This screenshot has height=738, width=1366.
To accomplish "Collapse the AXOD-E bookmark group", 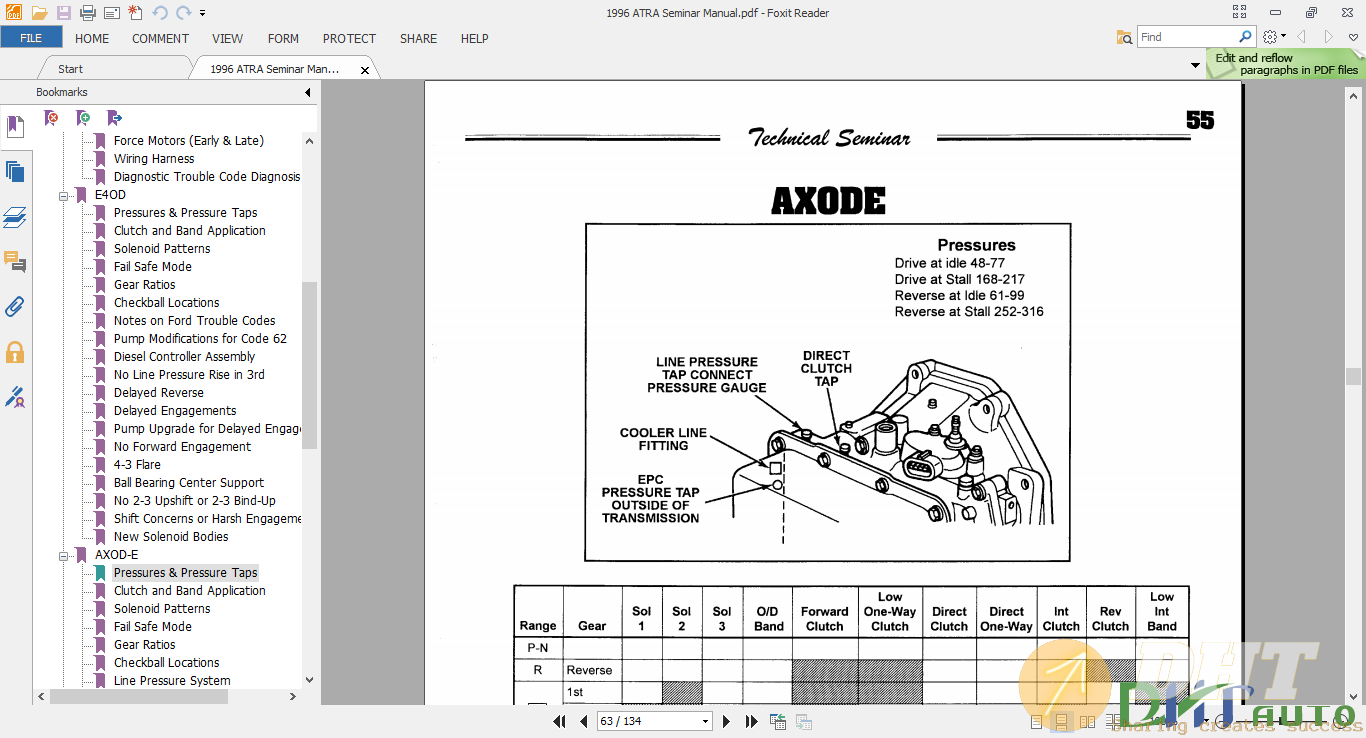I will (x=64, y=555).
